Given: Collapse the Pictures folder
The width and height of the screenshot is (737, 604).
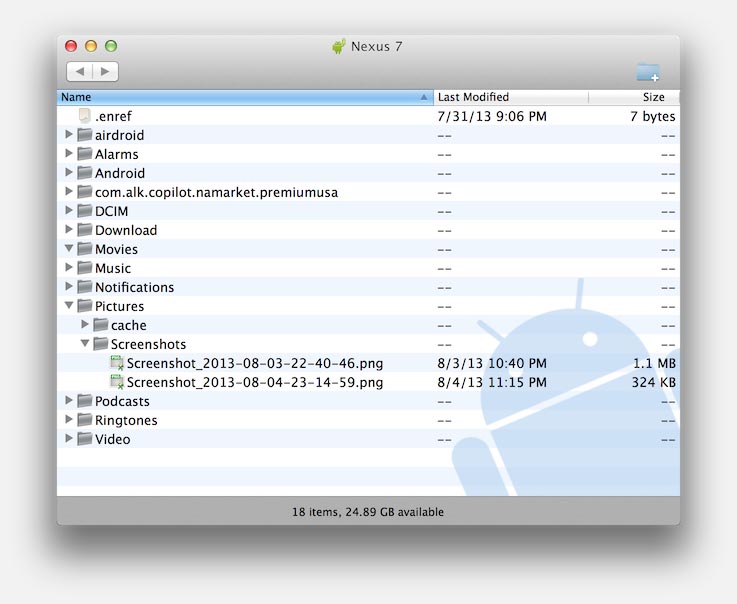Looking at the screenshot, I should [x=69, y=306].
